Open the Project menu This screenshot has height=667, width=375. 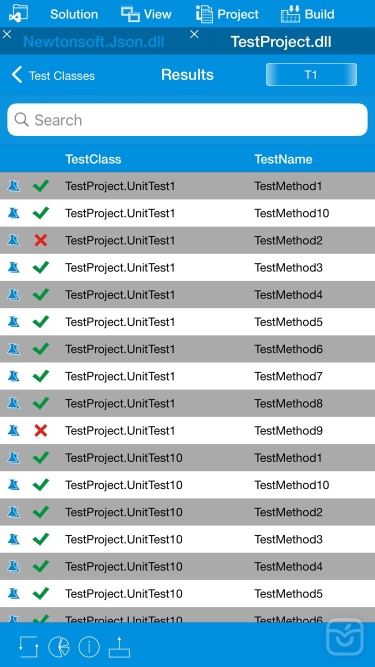(x=227, y=14)
